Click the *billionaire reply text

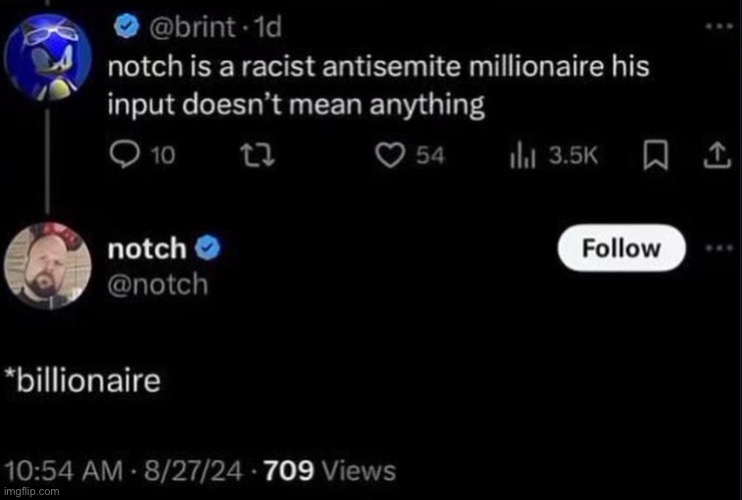click(x=82, y=380)
